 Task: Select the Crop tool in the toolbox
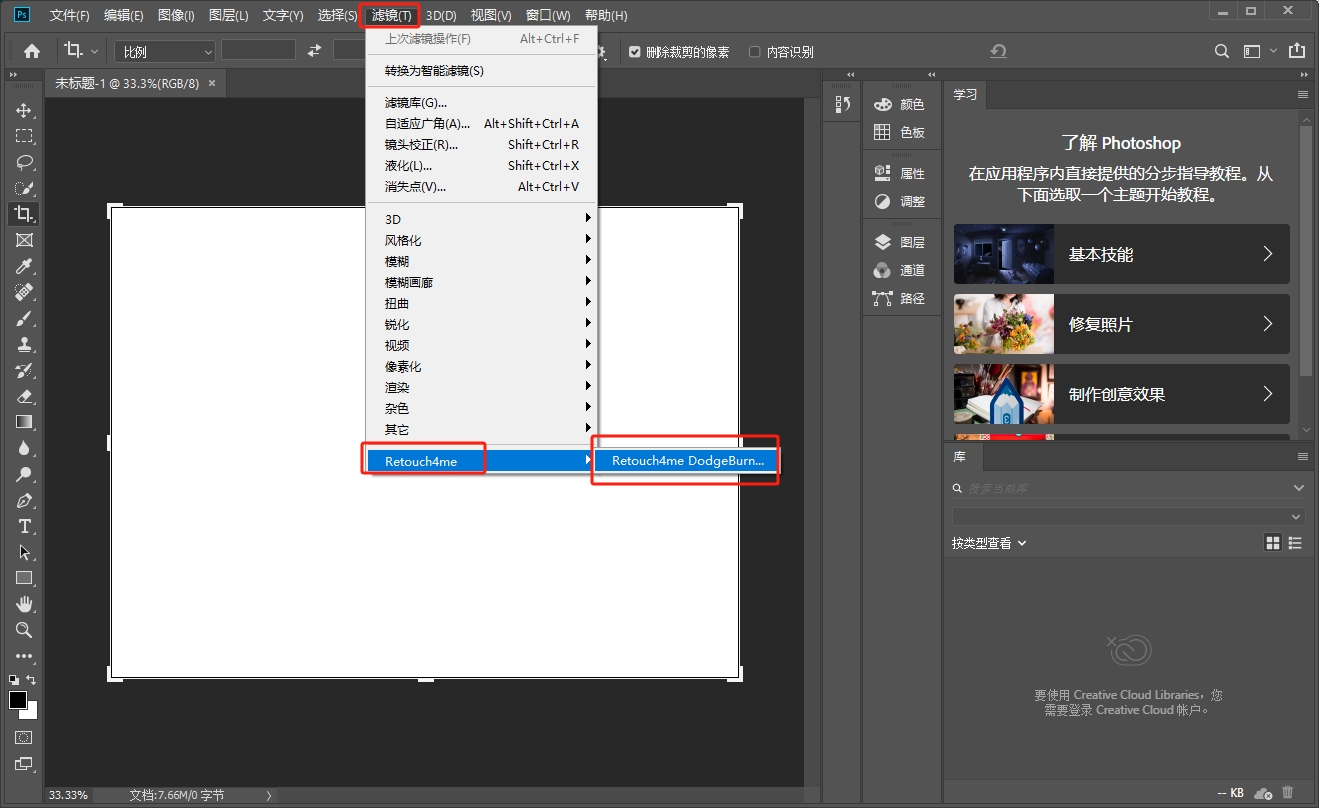pos(24,214)
